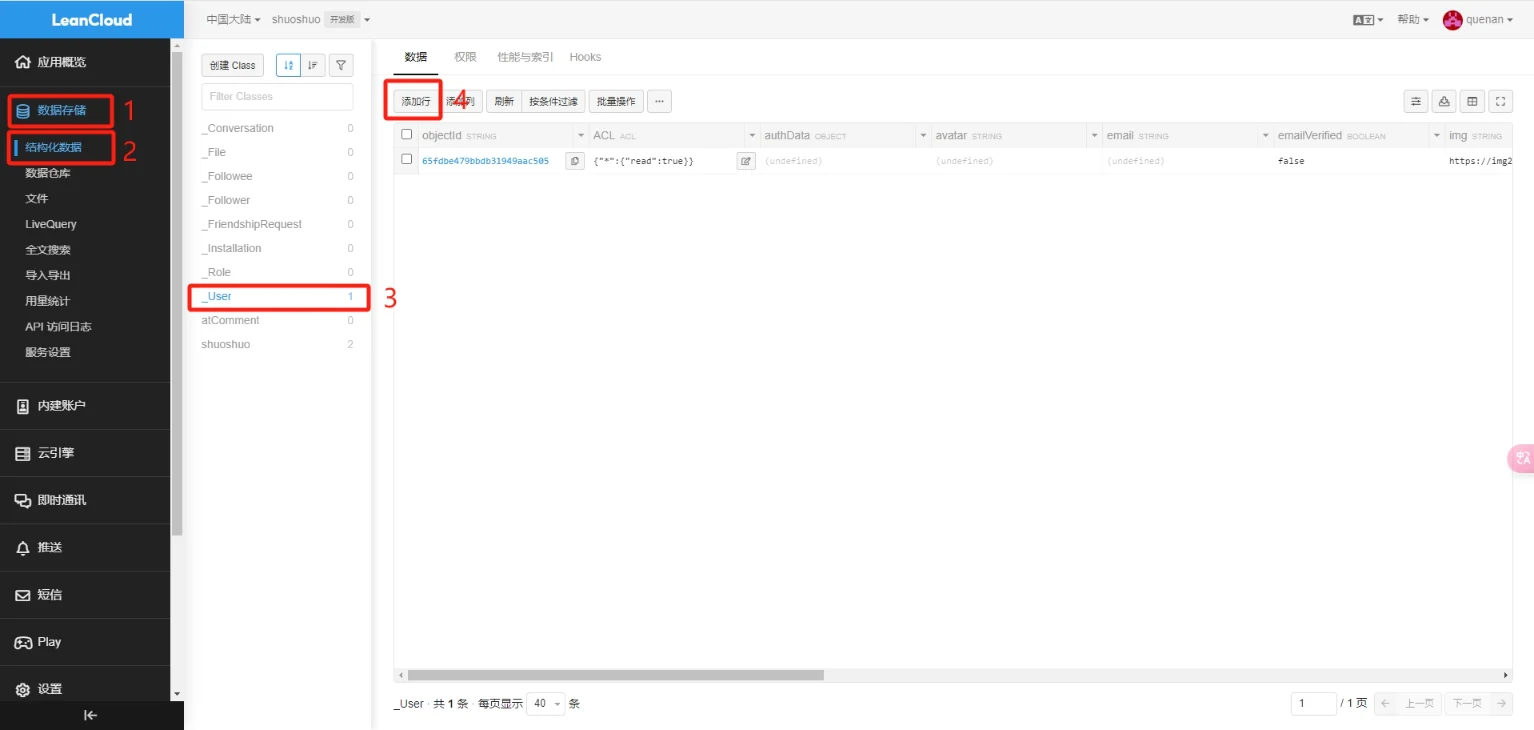
Task: Open the language switcher dropdown
Action: point(1368,20)
